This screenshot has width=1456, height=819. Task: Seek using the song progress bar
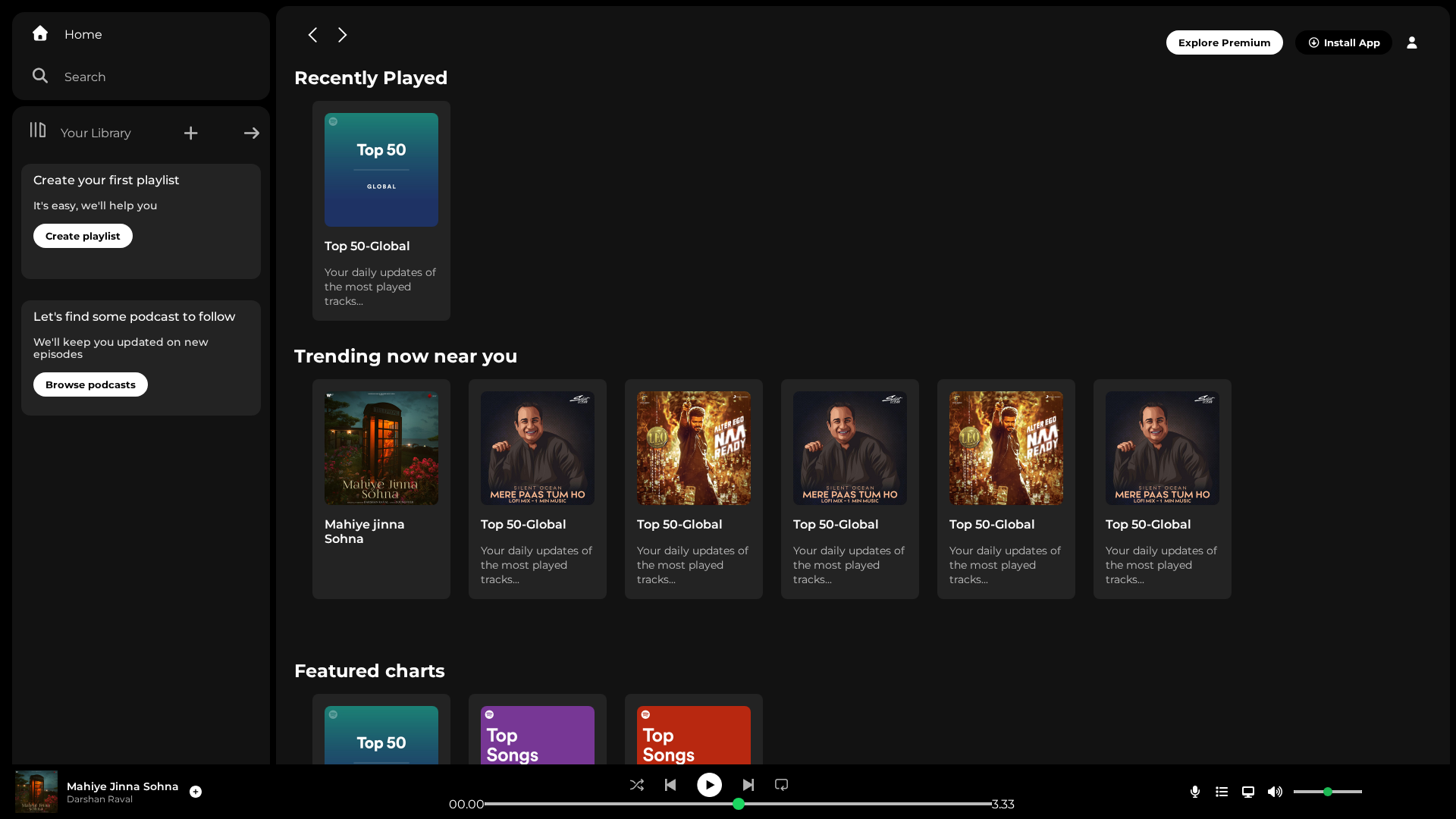pos(738,804)
